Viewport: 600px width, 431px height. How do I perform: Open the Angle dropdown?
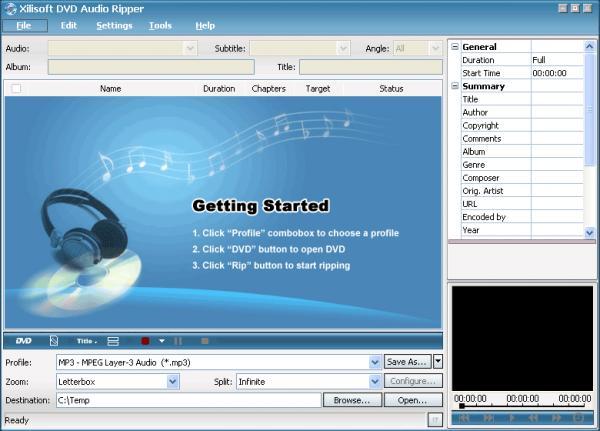(435, 49)
